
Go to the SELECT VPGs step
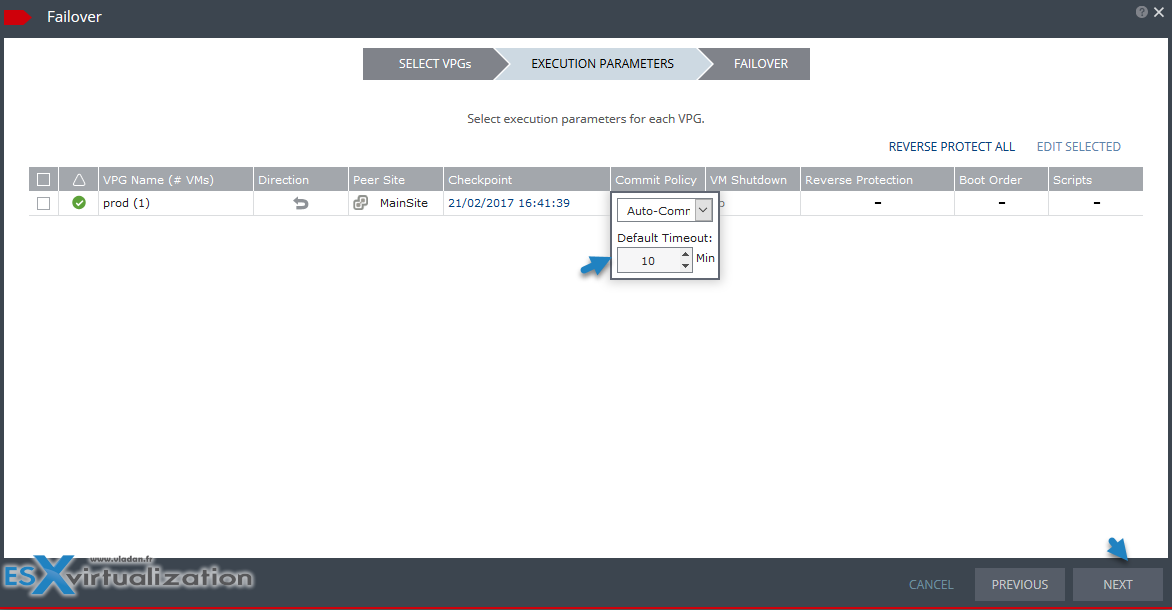434,64
